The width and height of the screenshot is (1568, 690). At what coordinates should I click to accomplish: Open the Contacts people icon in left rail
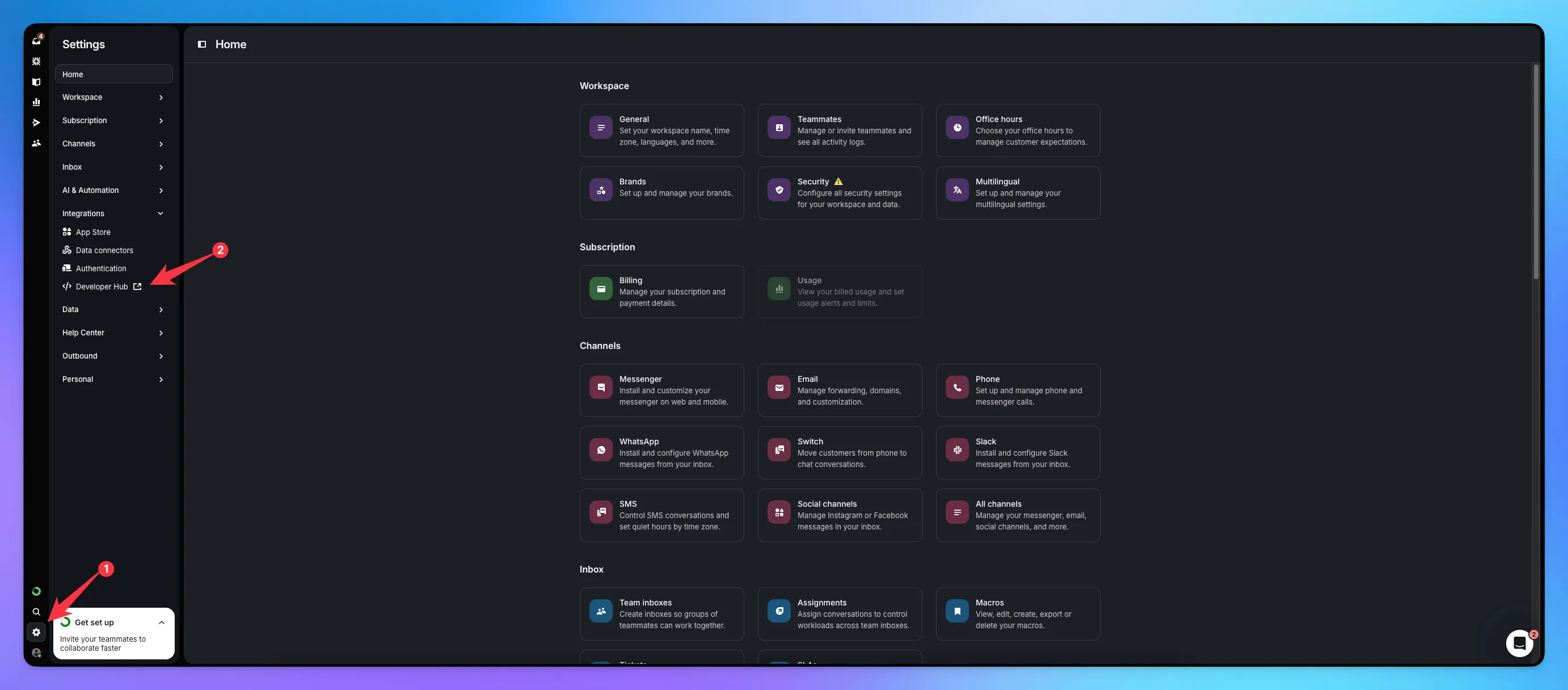tap(36, 143)
